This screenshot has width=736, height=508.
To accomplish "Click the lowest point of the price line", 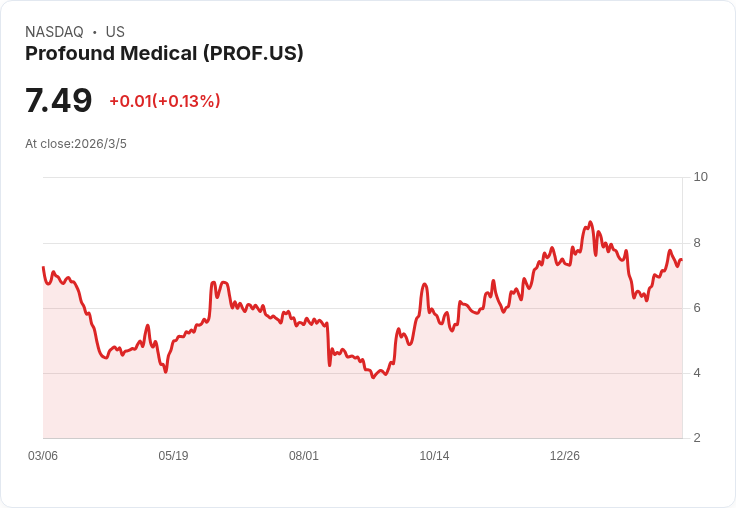I will coord(373,377).
